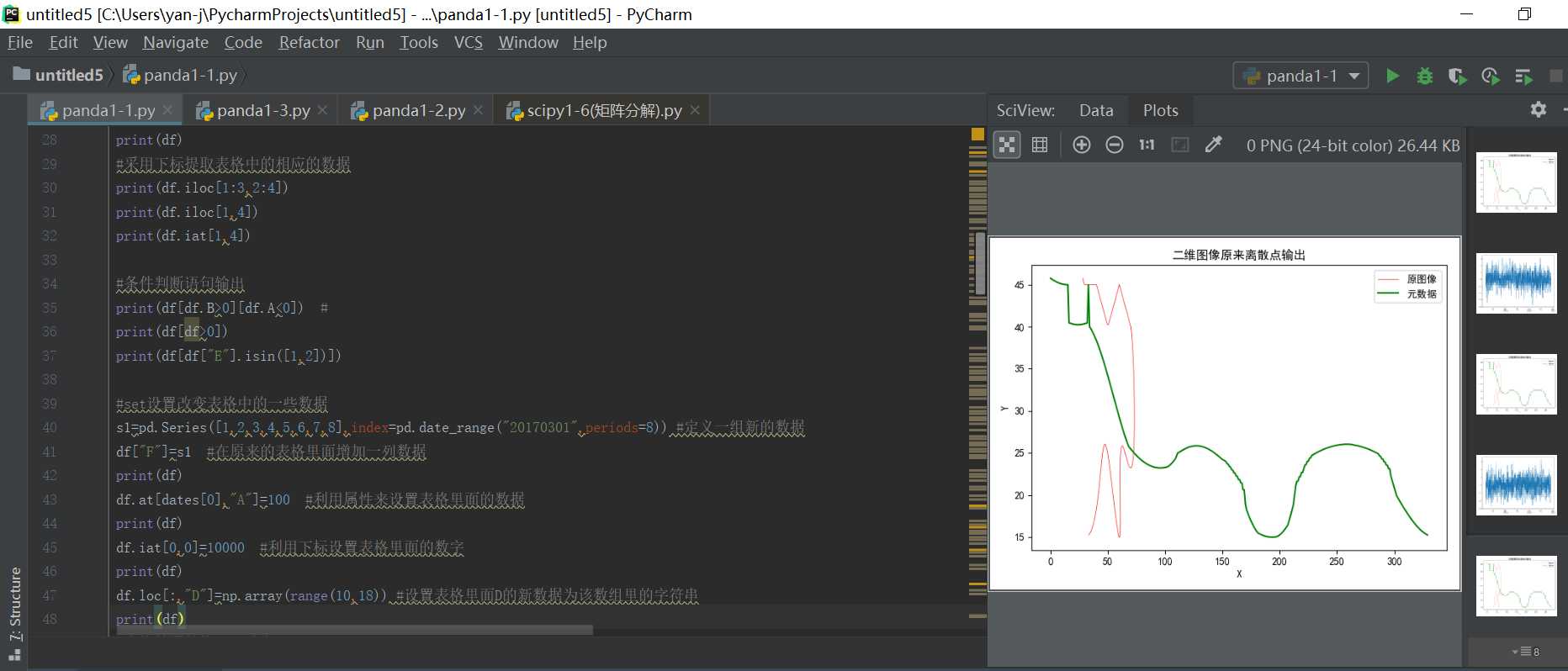This screenshot has width=1568, height=671.
Task: Click line number 38 in the gutter
Action: pos(50,379)
